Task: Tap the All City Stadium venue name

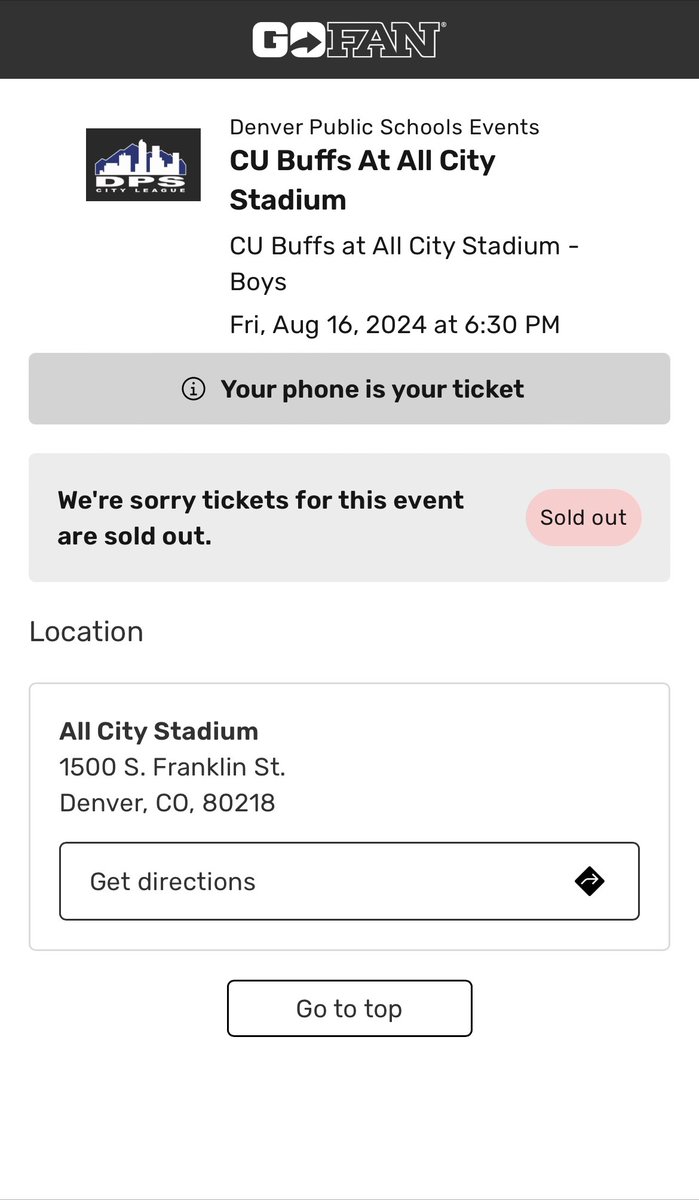Action: (x=159, y=731)
